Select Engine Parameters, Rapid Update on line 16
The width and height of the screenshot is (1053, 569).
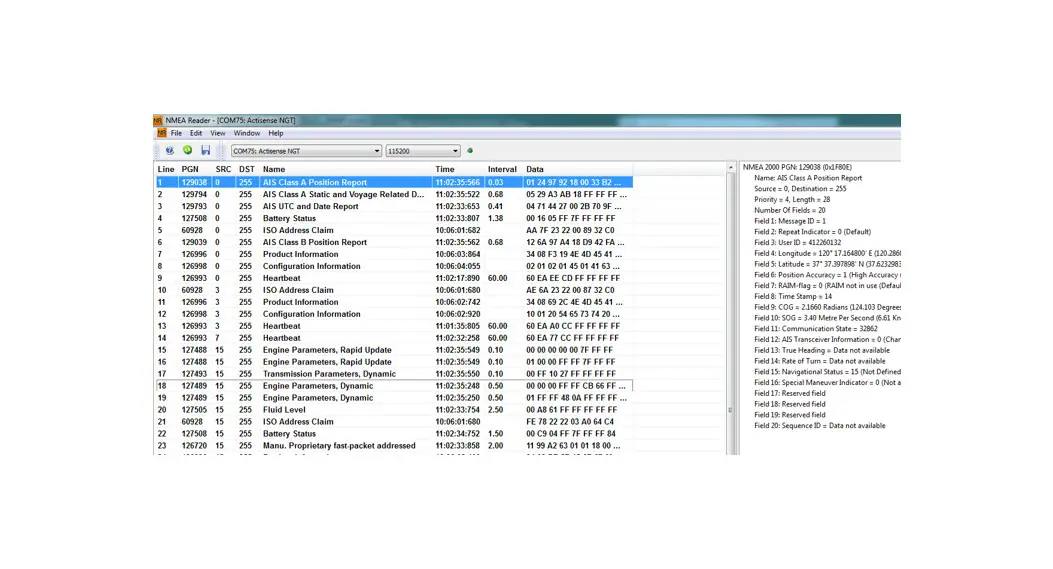point(394,362)
